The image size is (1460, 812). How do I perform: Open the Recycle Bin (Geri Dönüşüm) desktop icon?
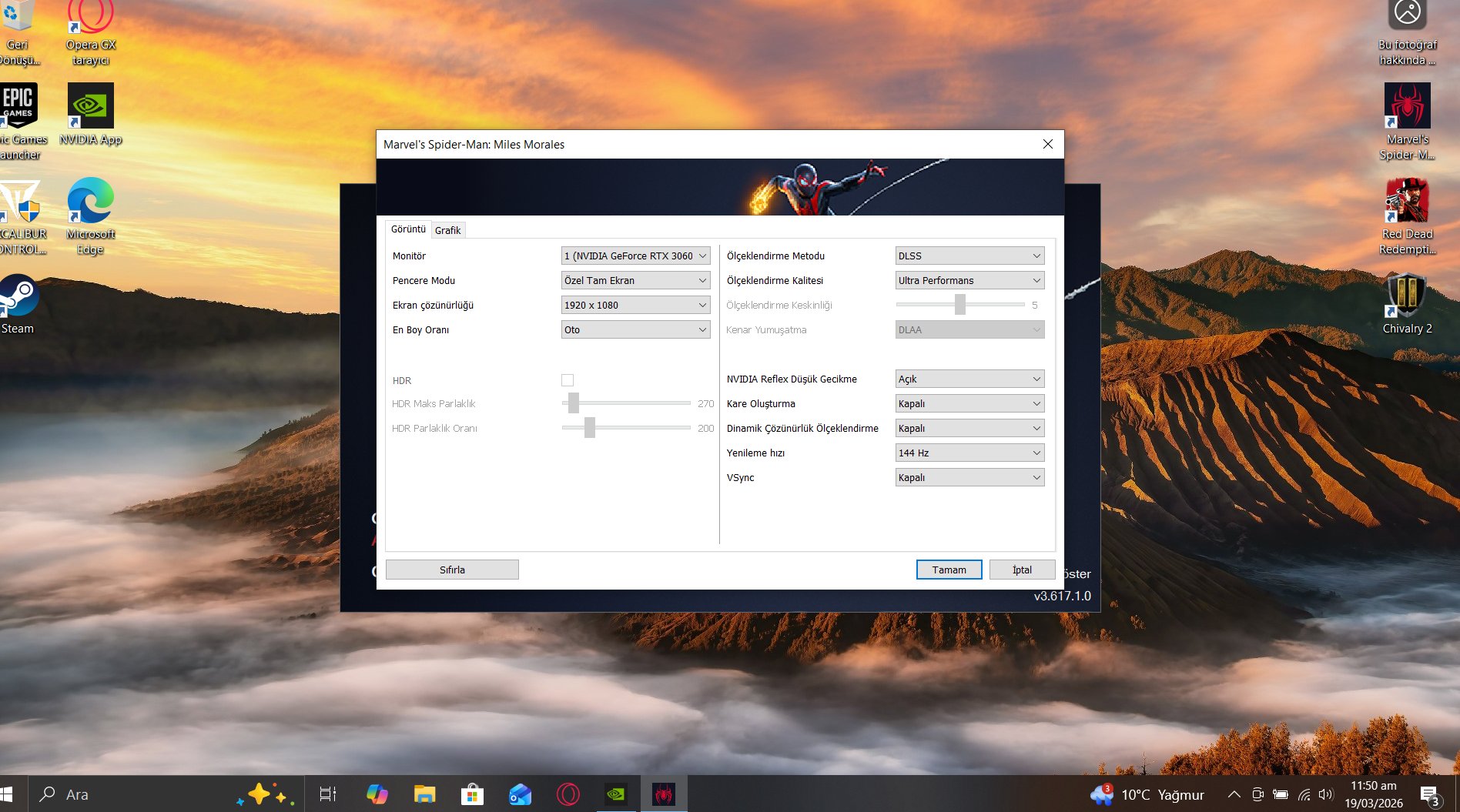(x=17, y=33)
